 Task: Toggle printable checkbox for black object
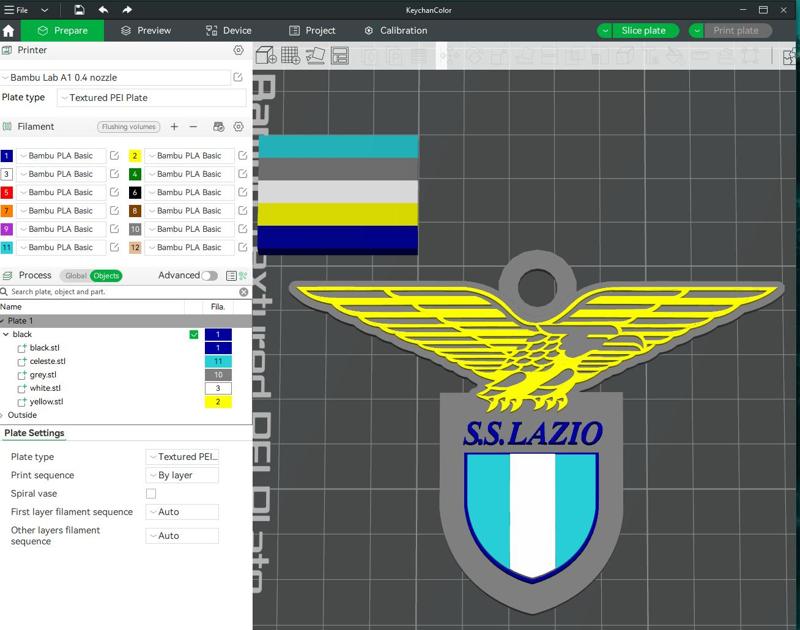[x=194, y=335]
